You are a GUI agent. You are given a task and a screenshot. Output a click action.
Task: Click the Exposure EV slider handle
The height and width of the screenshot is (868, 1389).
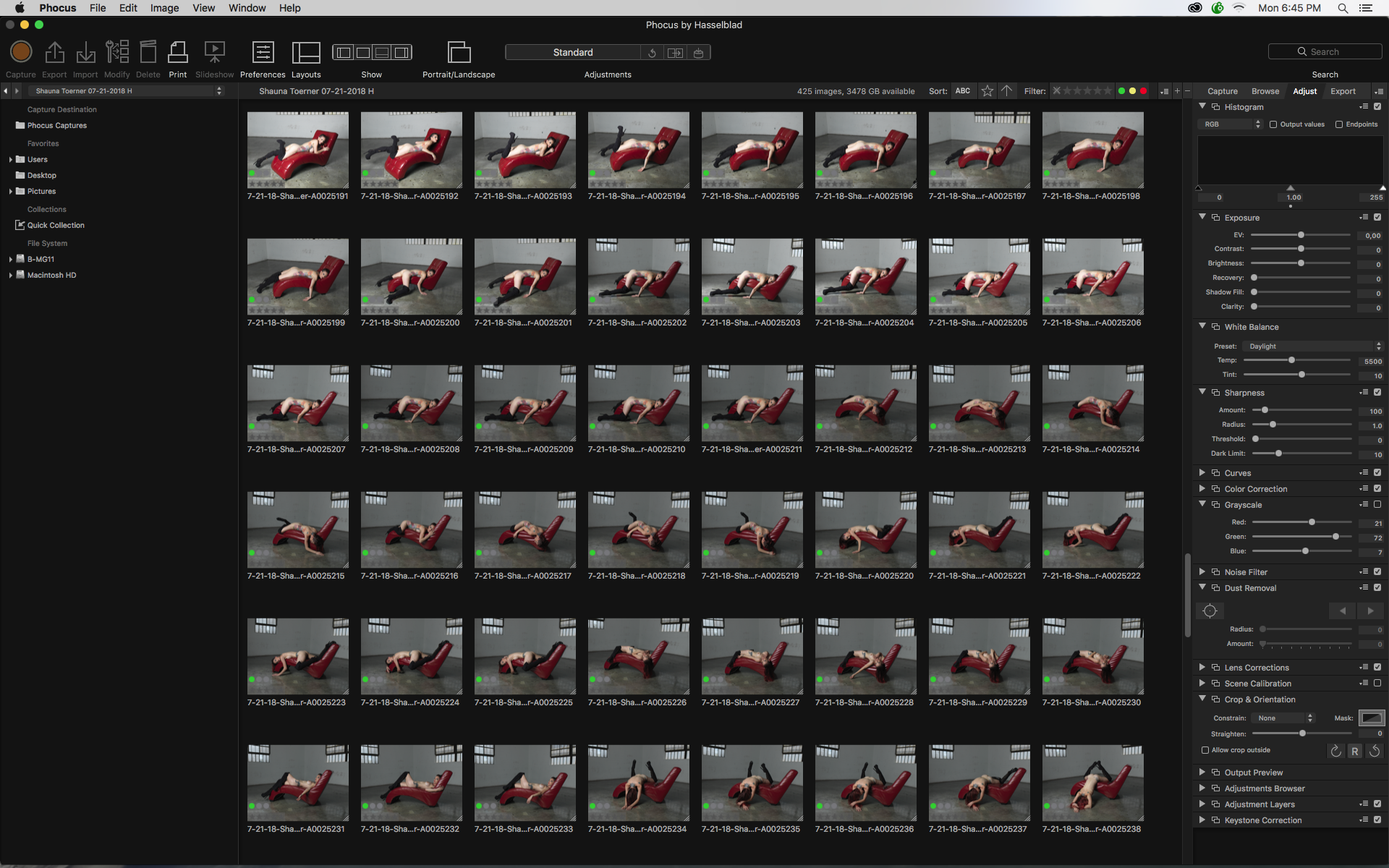tap(1301, 235)
